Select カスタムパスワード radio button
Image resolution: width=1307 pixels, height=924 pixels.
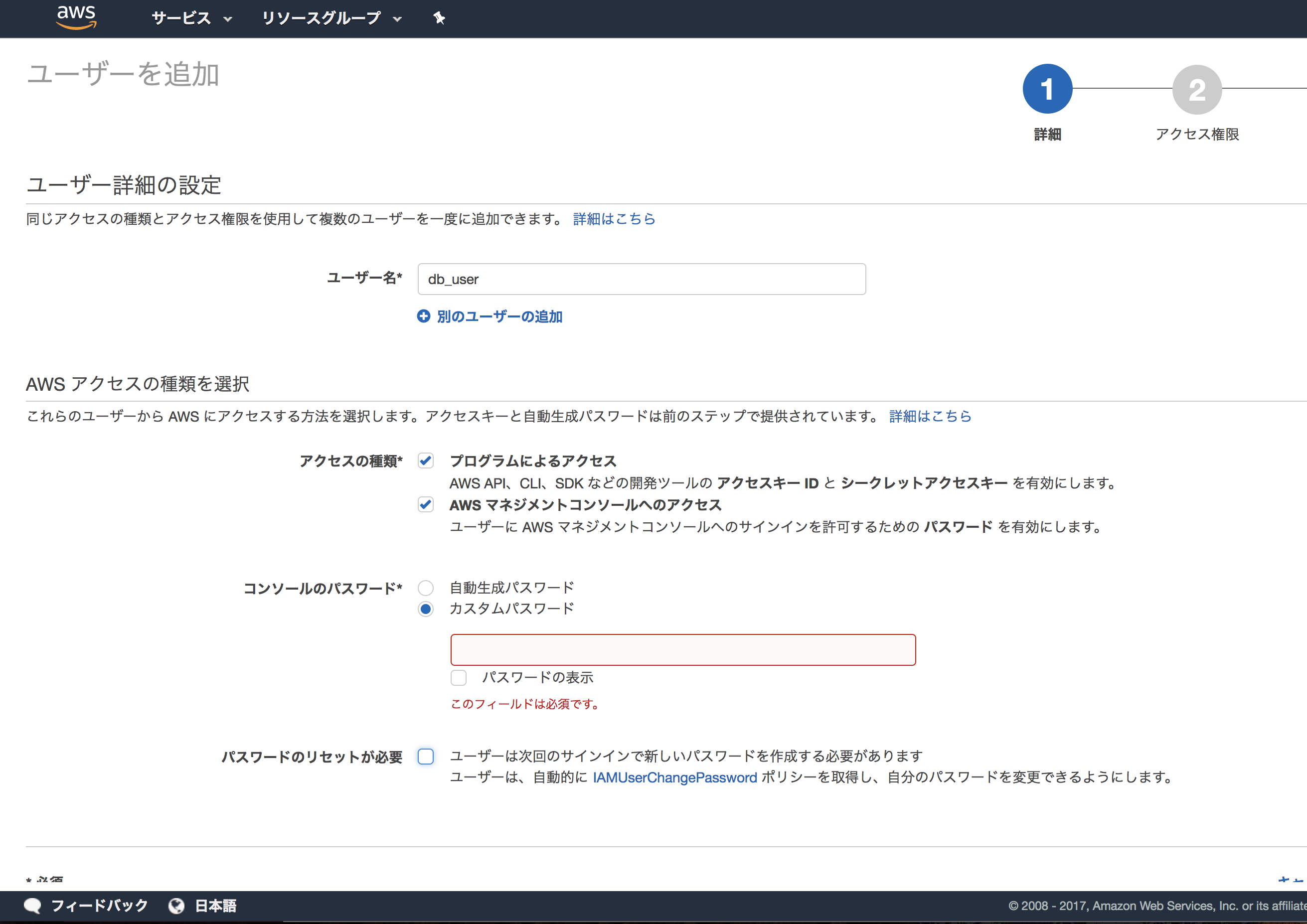tap(426, 609)
